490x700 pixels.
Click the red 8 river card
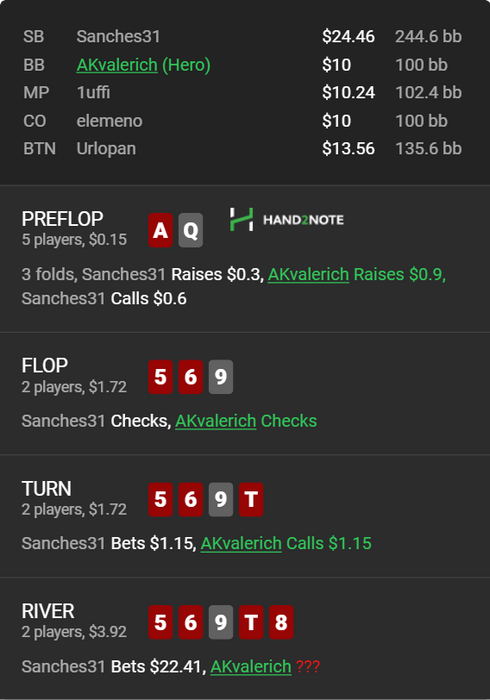[x=281, y=622]
